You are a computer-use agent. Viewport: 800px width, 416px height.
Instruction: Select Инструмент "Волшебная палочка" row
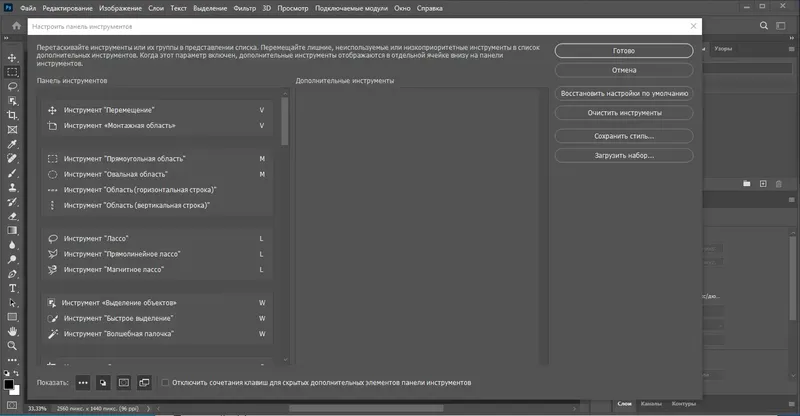click(157, 334)
